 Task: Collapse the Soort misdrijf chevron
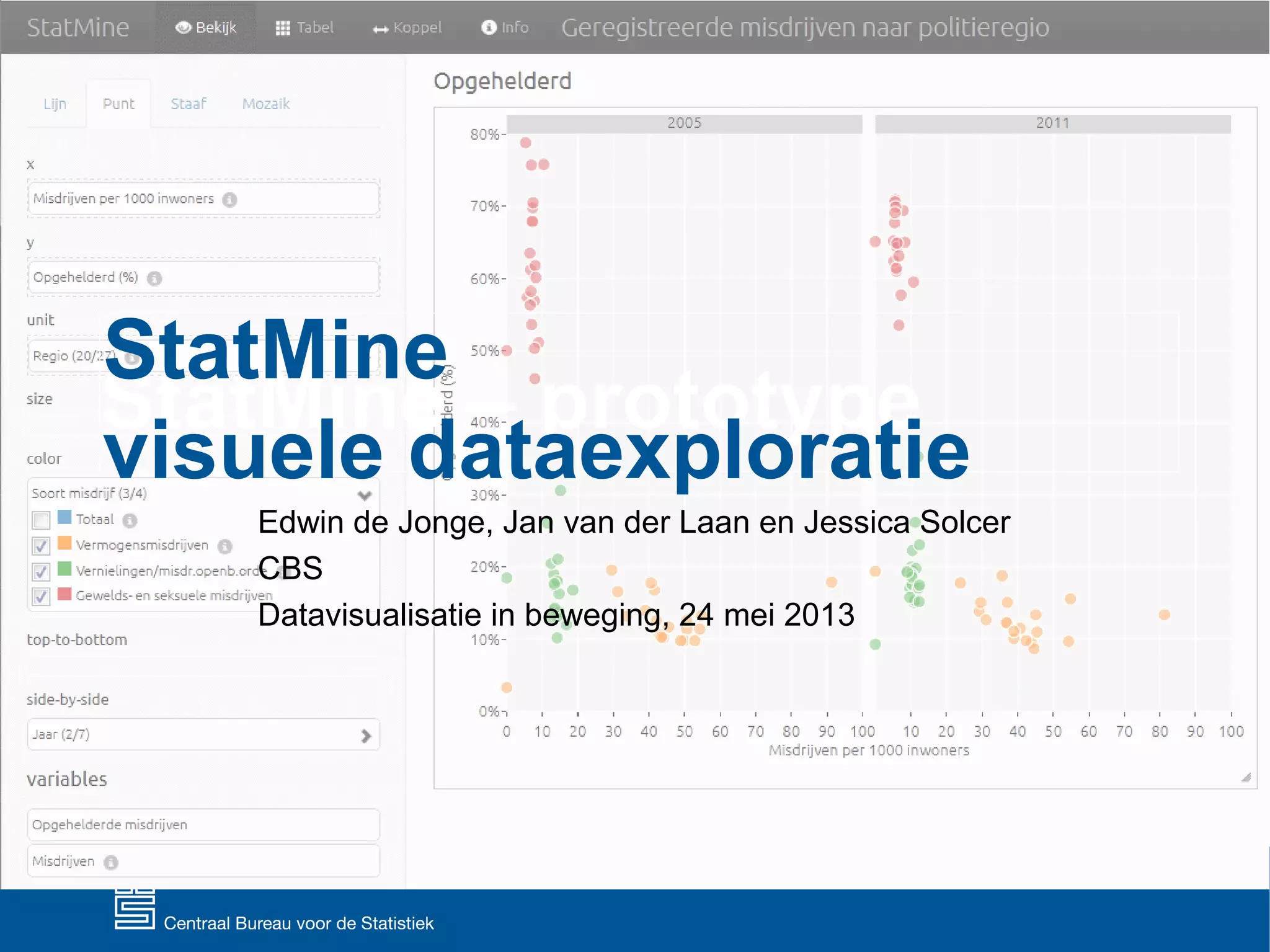(x=365, y=495)
